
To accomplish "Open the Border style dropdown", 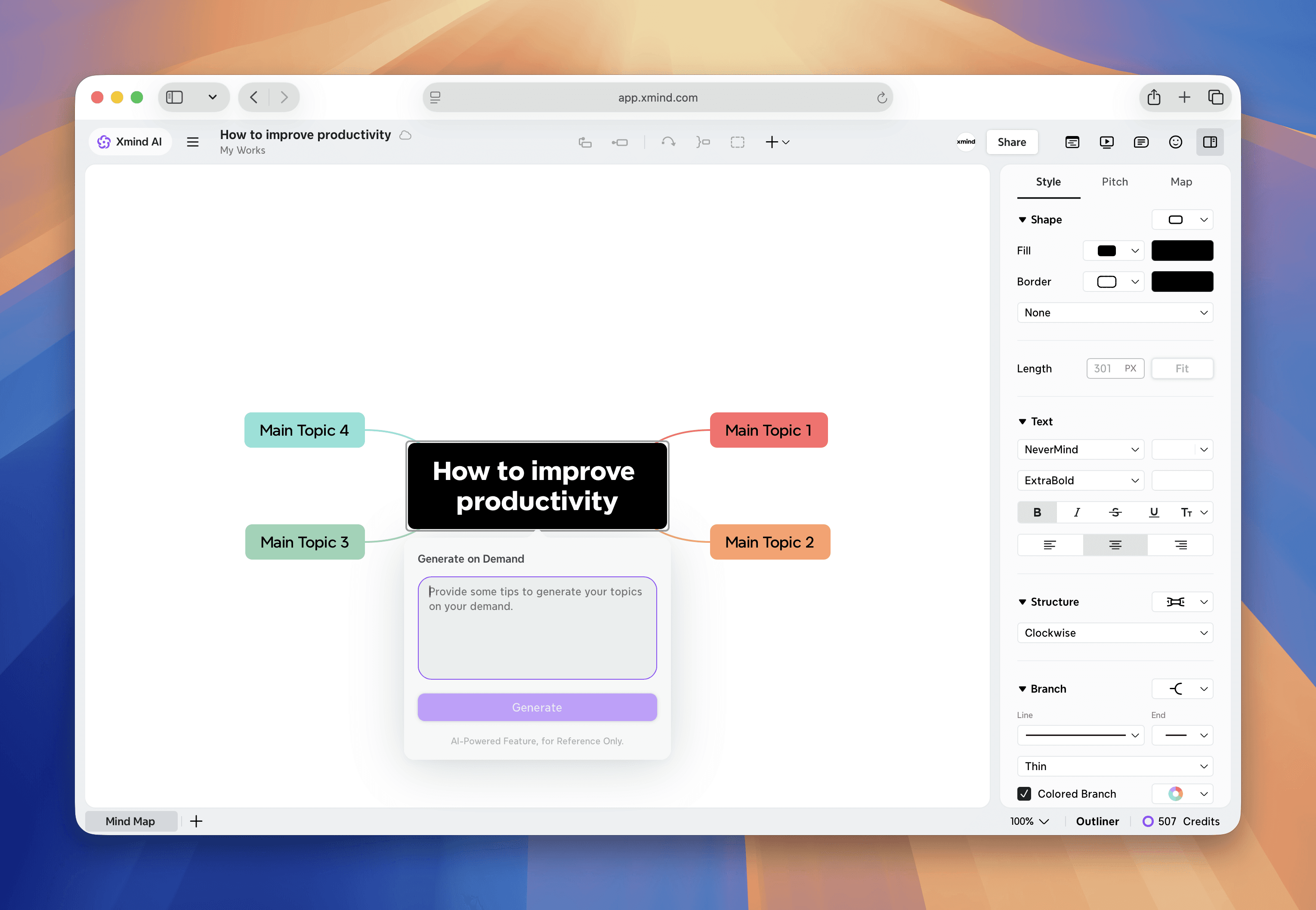I will point(1113,282).
